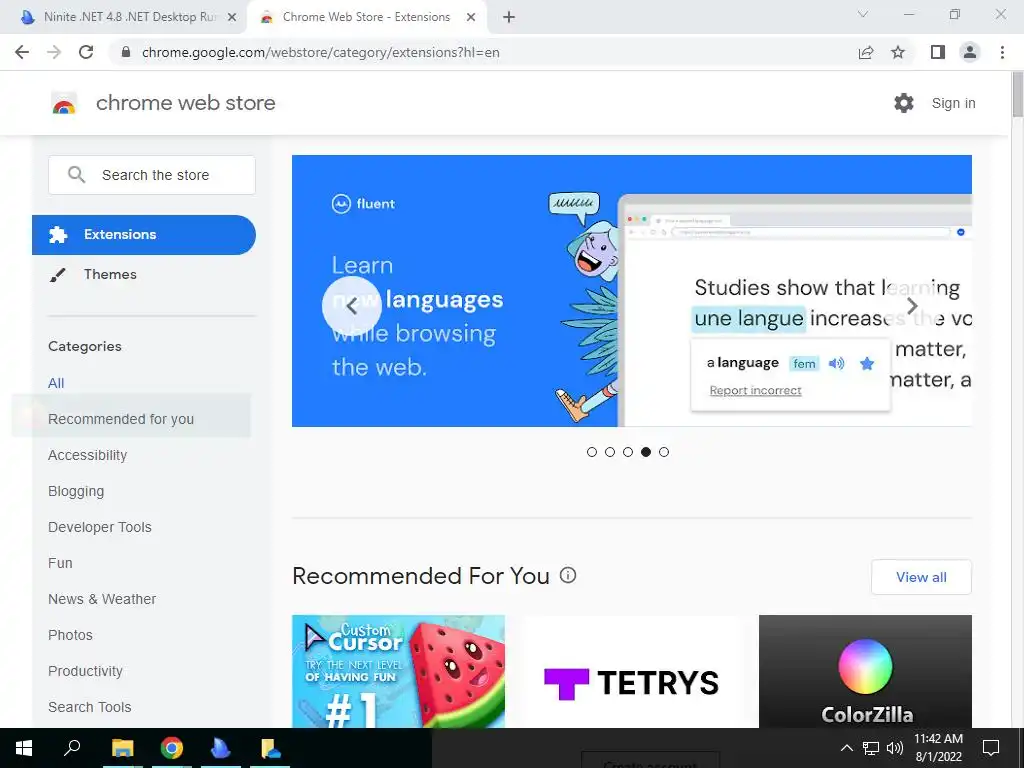The image size is (1024, 768).
Task: Click the browser forward arrow
Action: pyautogui.click(x=54, y=52)
